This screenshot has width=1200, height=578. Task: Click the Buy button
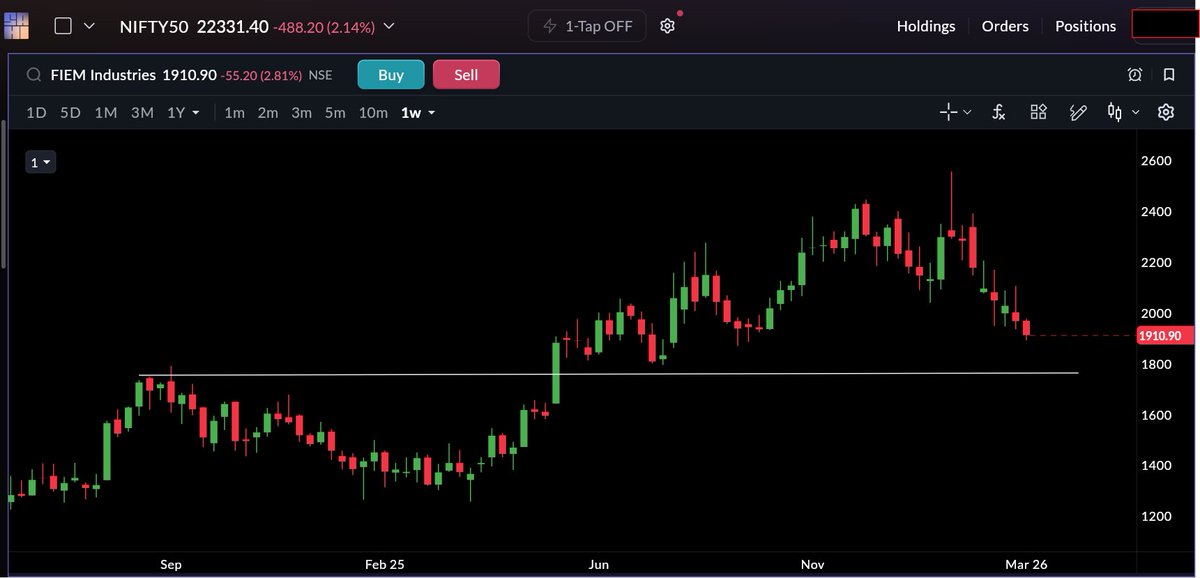pyautogui.click(x=391, y=75)
